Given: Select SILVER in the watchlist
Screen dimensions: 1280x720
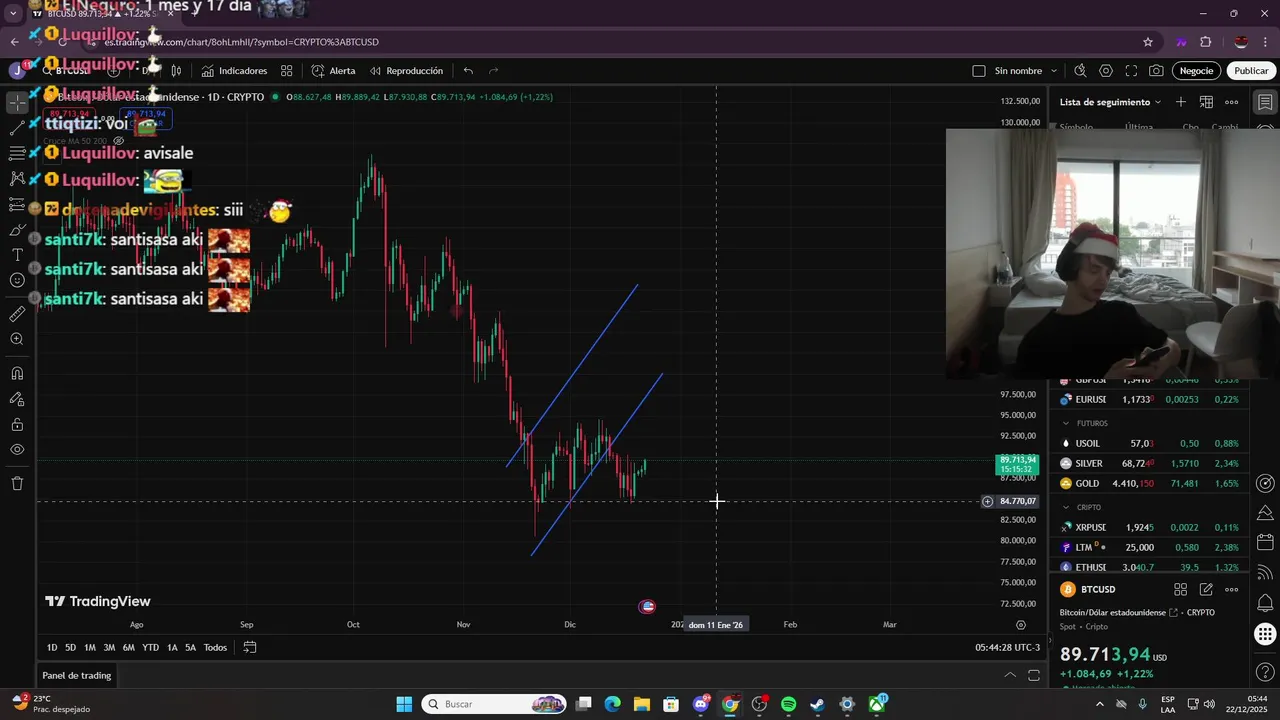Looking at the screenshot, I should coord(1149,463).
